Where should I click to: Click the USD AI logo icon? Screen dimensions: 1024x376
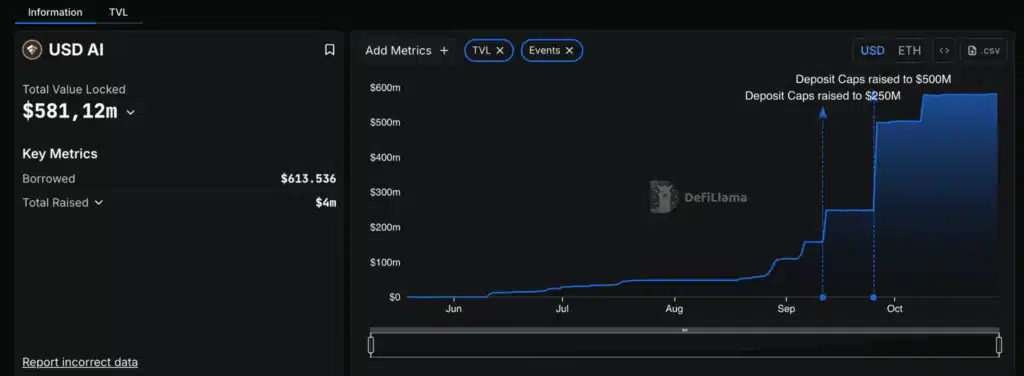(32, 50)
